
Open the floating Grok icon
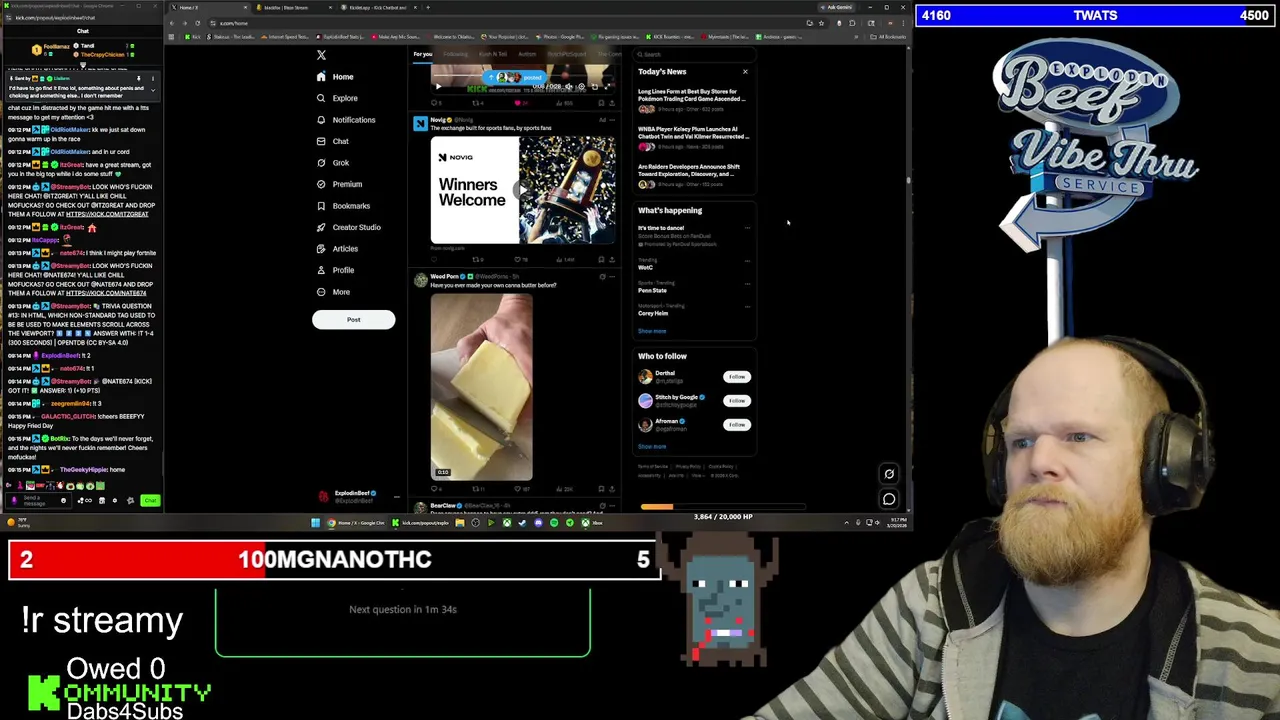point(889,474)
